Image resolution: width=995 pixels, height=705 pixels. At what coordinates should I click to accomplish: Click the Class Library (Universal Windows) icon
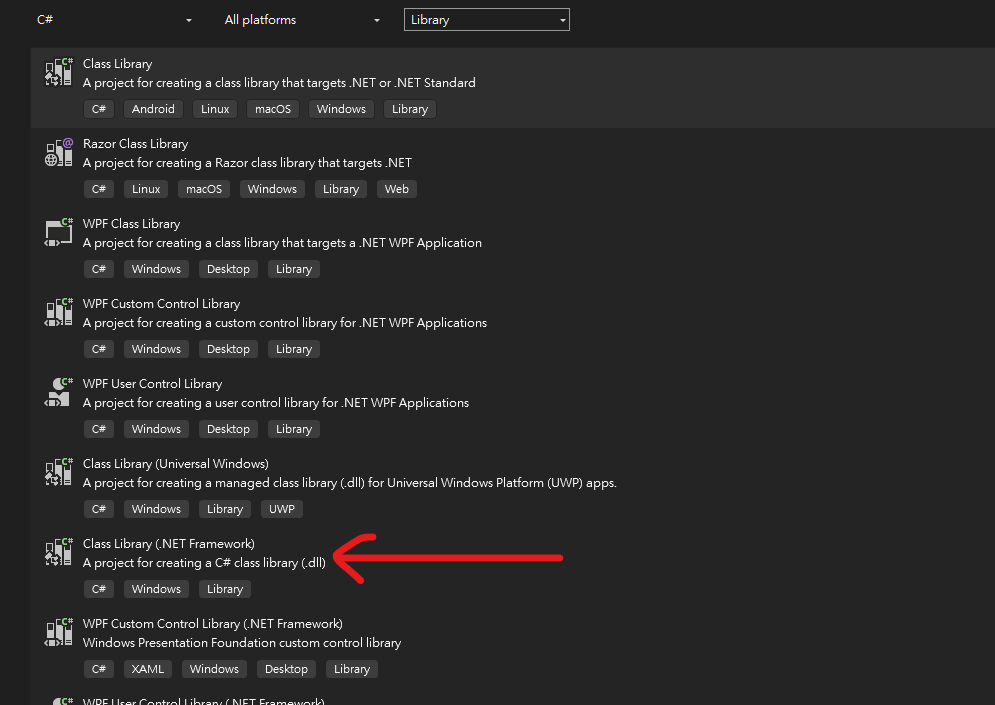coord(59,472)
